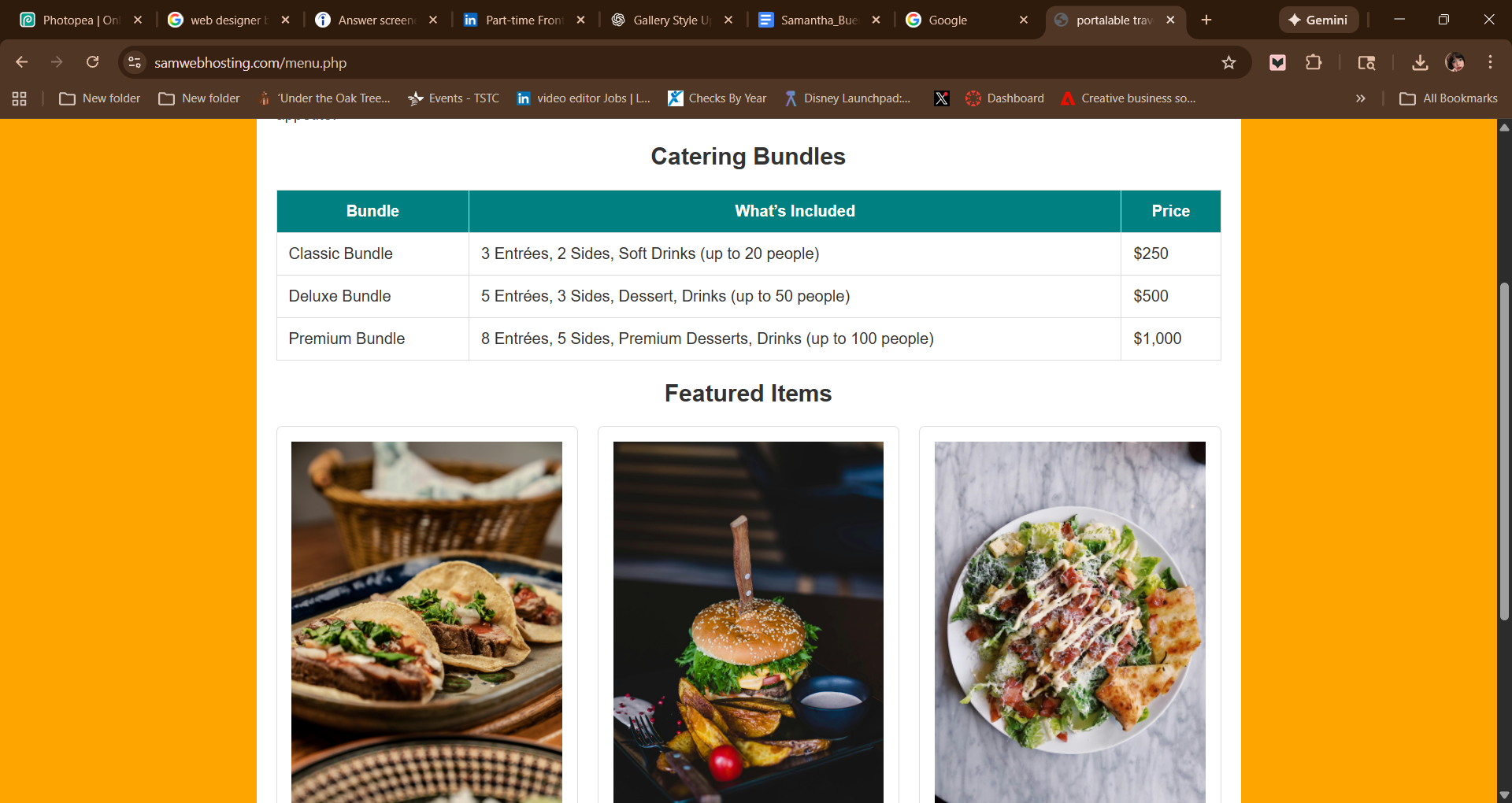Screen dimensions: 1512x803
Task: Save the page to Pocket
Action: (x=1277, y=62)
